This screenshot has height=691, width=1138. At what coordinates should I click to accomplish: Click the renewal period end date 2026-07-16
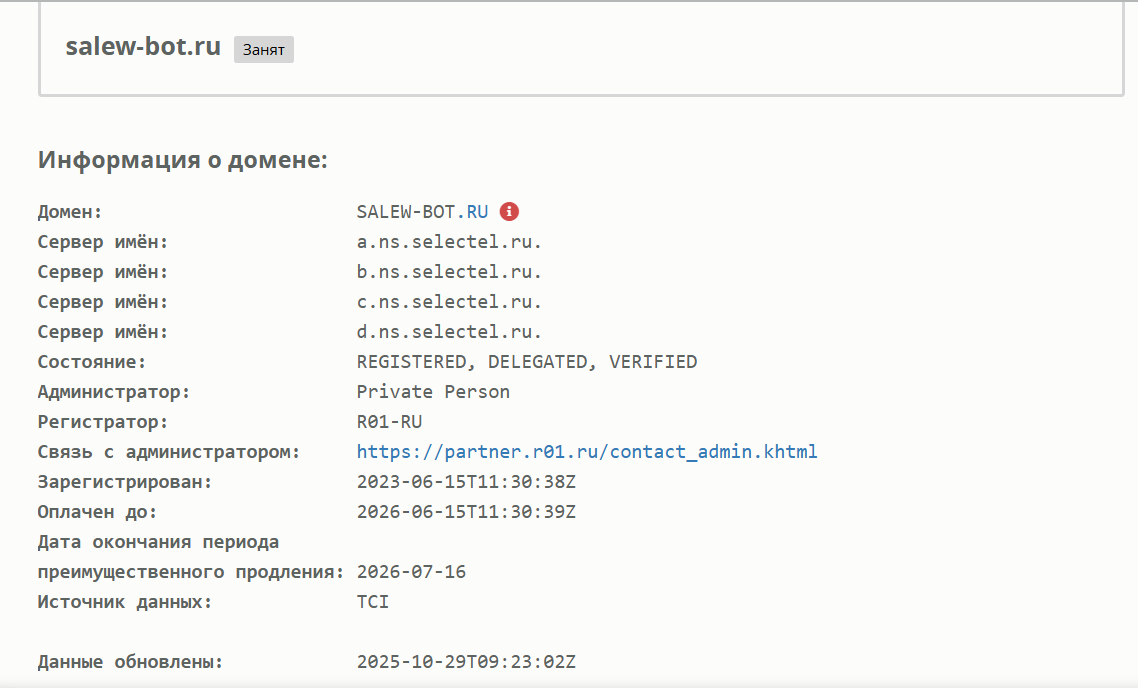click(411, 572)
